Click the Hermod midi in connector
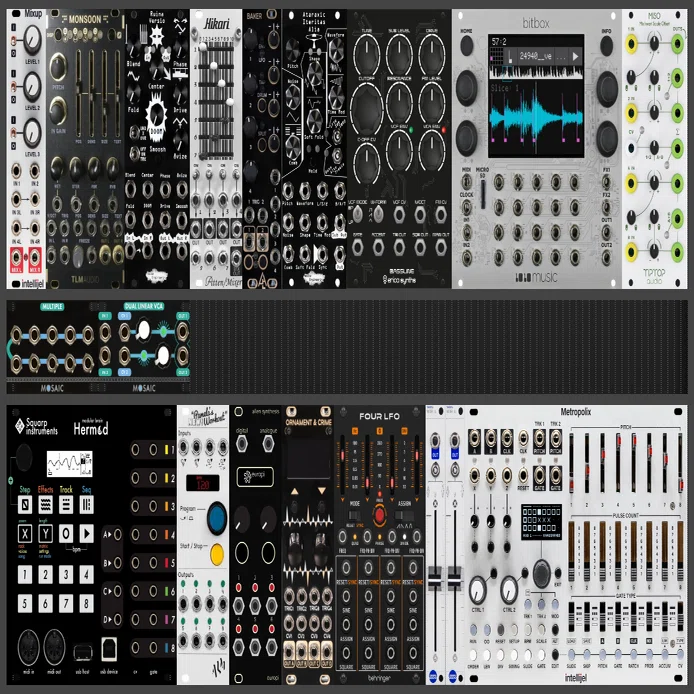 tap(29, 647)
